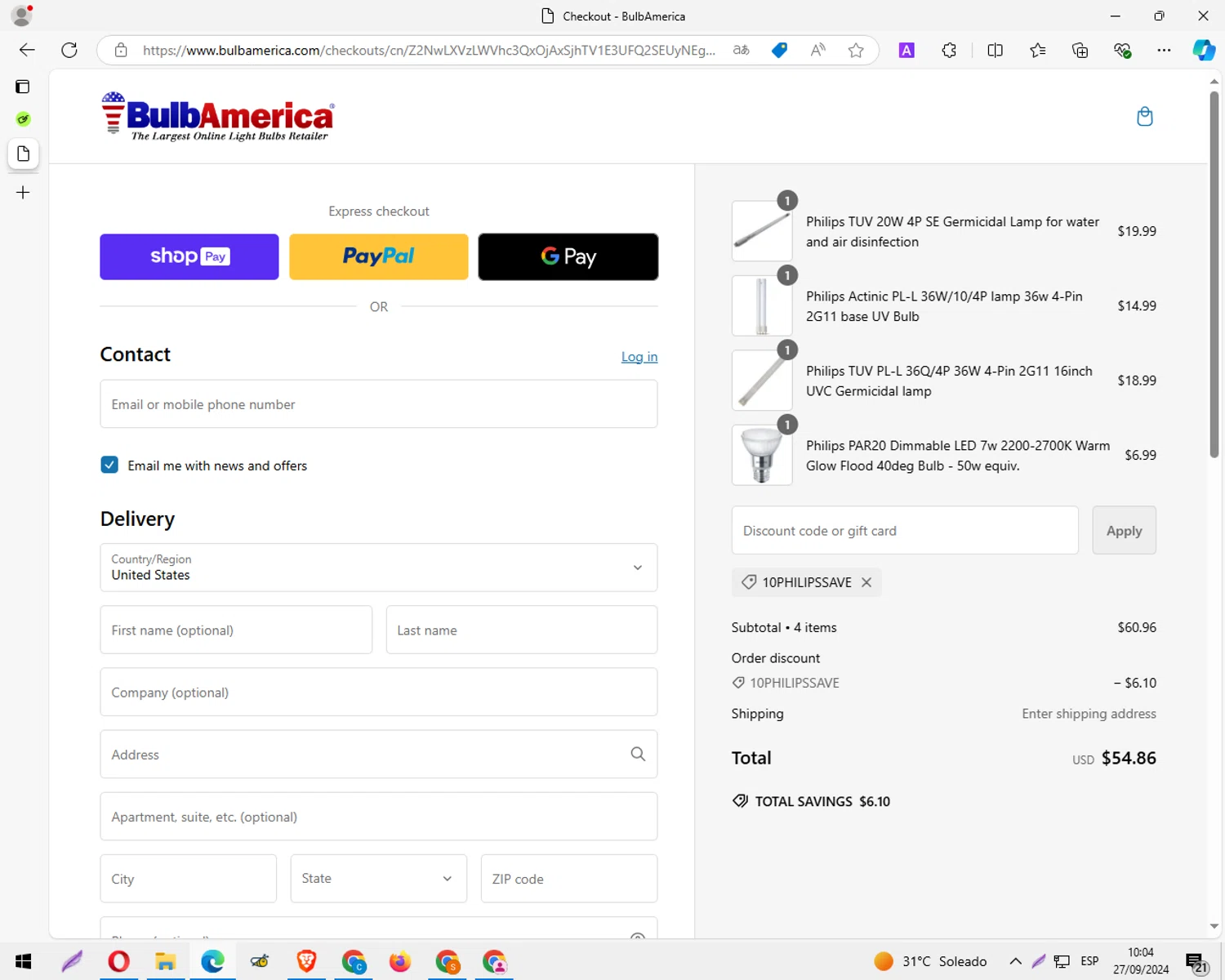This screenshot has height=980, width=1225.
Task: Open the browser profile avatar
Action: tap(22, 15)
